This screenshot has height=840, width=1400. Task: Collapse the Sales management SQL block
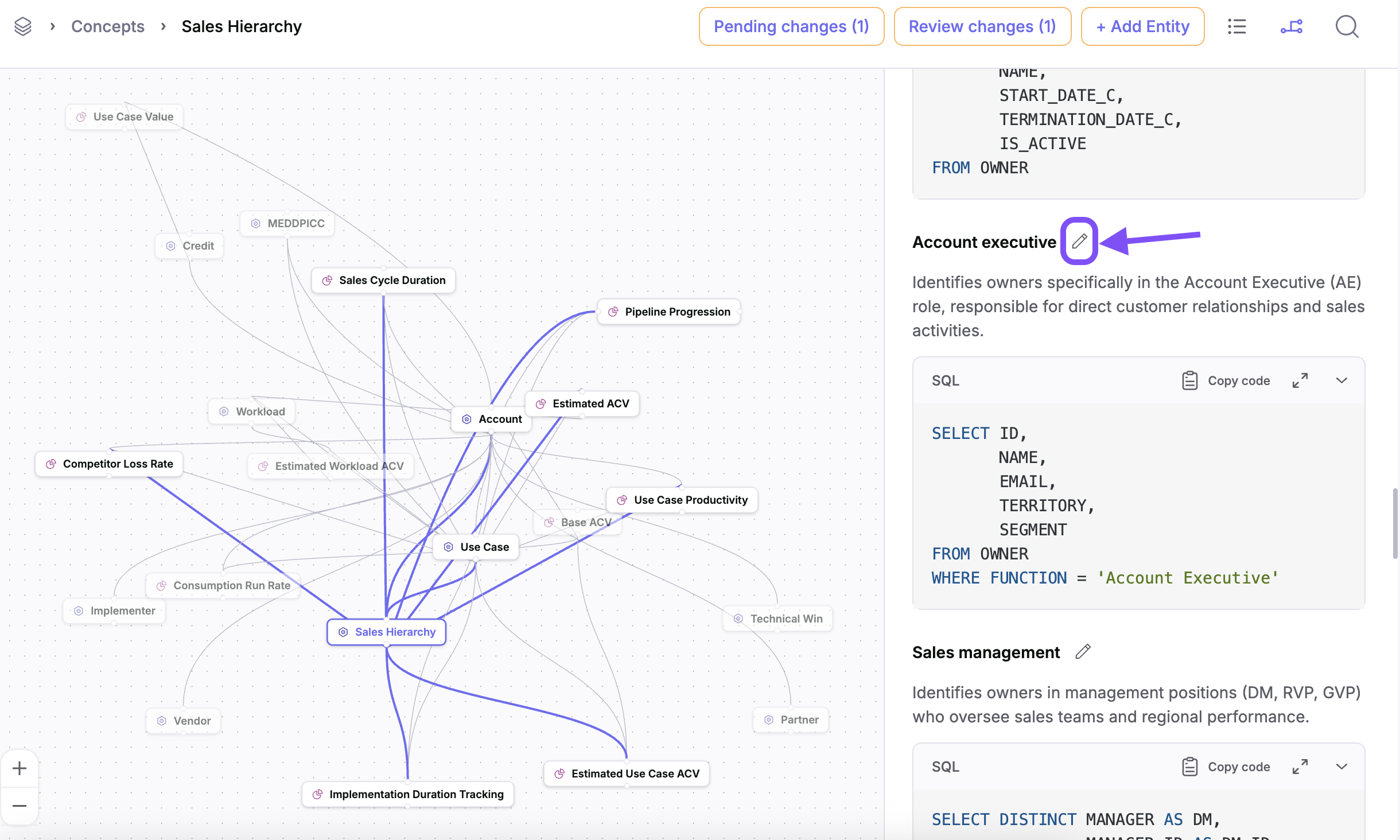click(1341, 767)
